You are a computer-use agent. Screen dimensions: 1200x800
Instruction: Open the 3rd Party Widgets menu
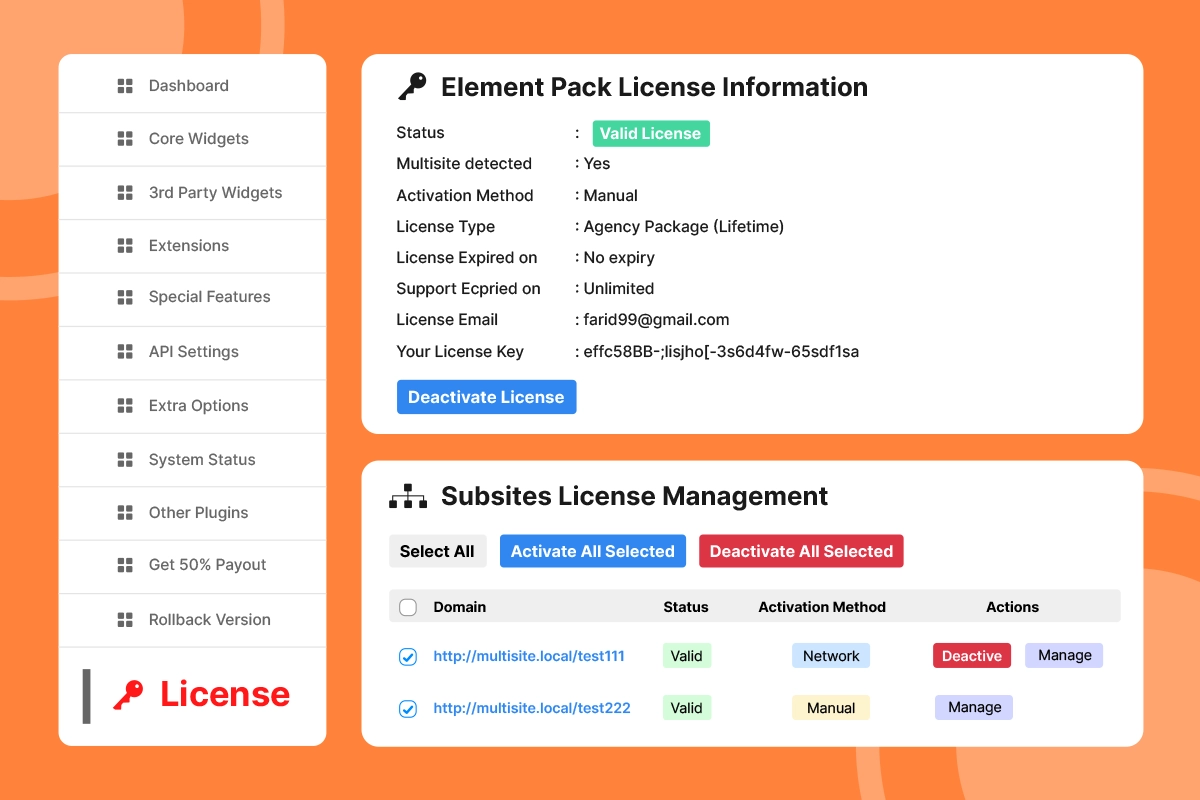[215, 193]
